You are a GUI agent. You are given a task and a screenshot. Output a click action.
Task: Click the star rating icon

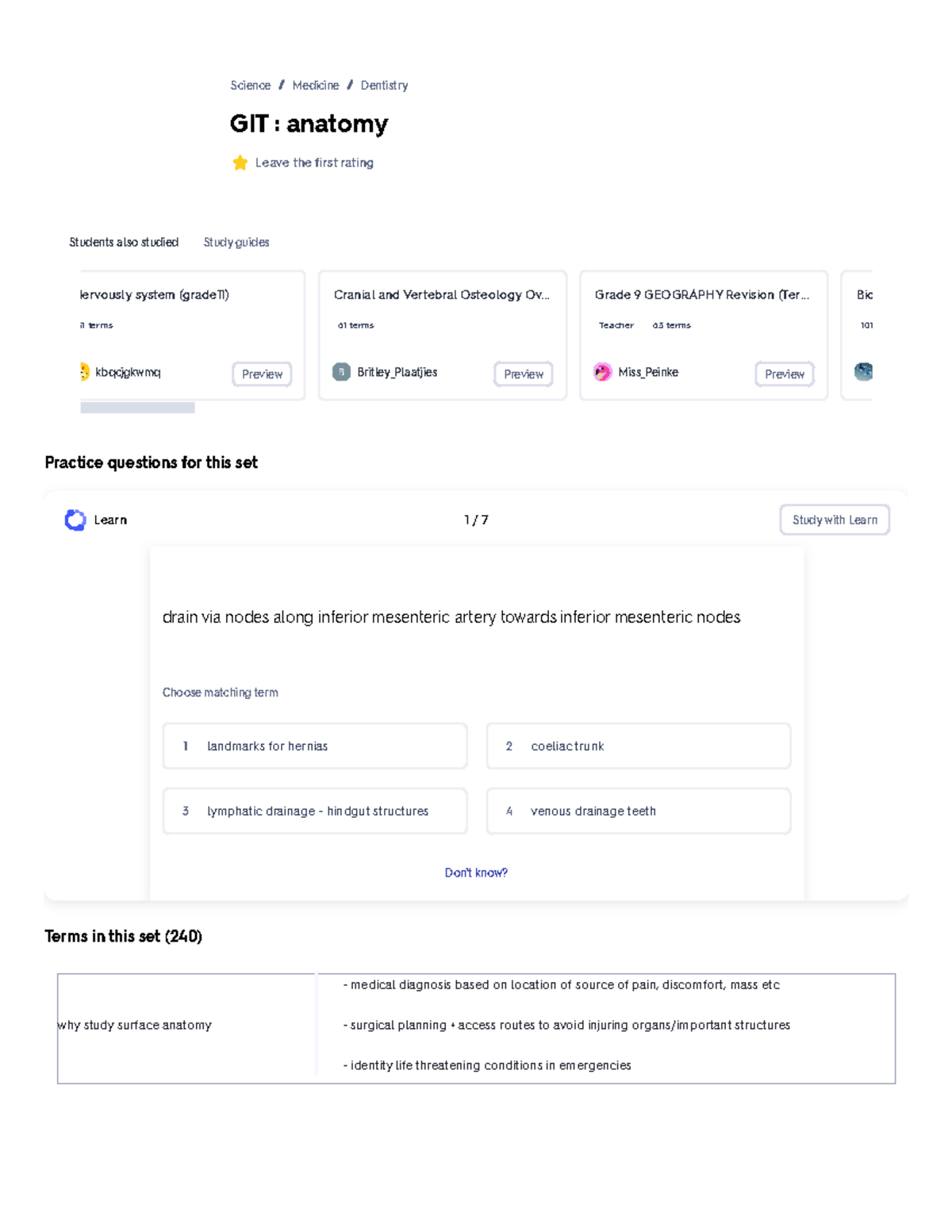click(x=240, y=163)
